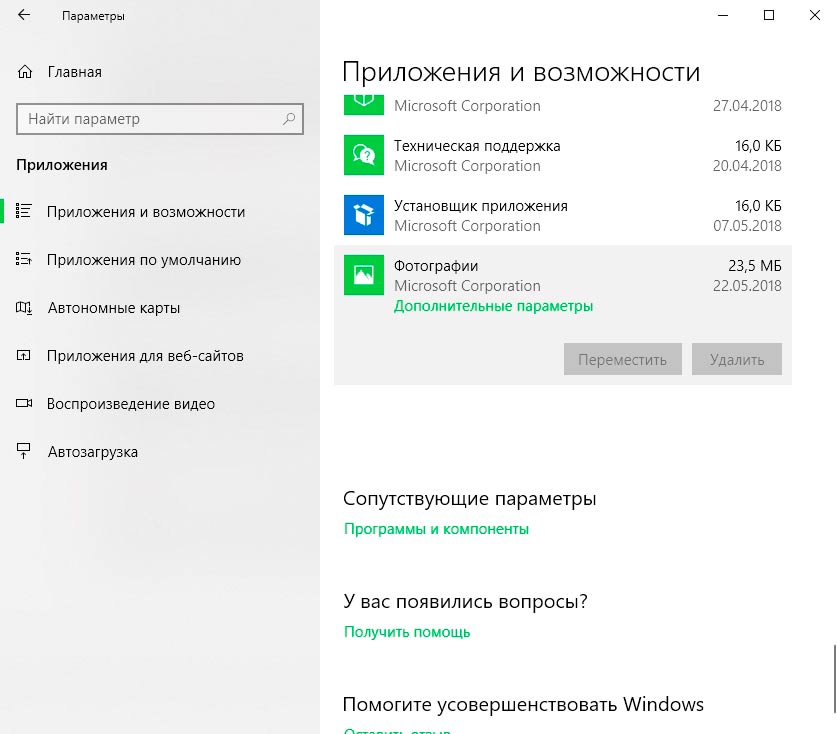Click the Техническая поддержка app icon
The height and width of the screenshot is (734, 837).
point(363,155)
